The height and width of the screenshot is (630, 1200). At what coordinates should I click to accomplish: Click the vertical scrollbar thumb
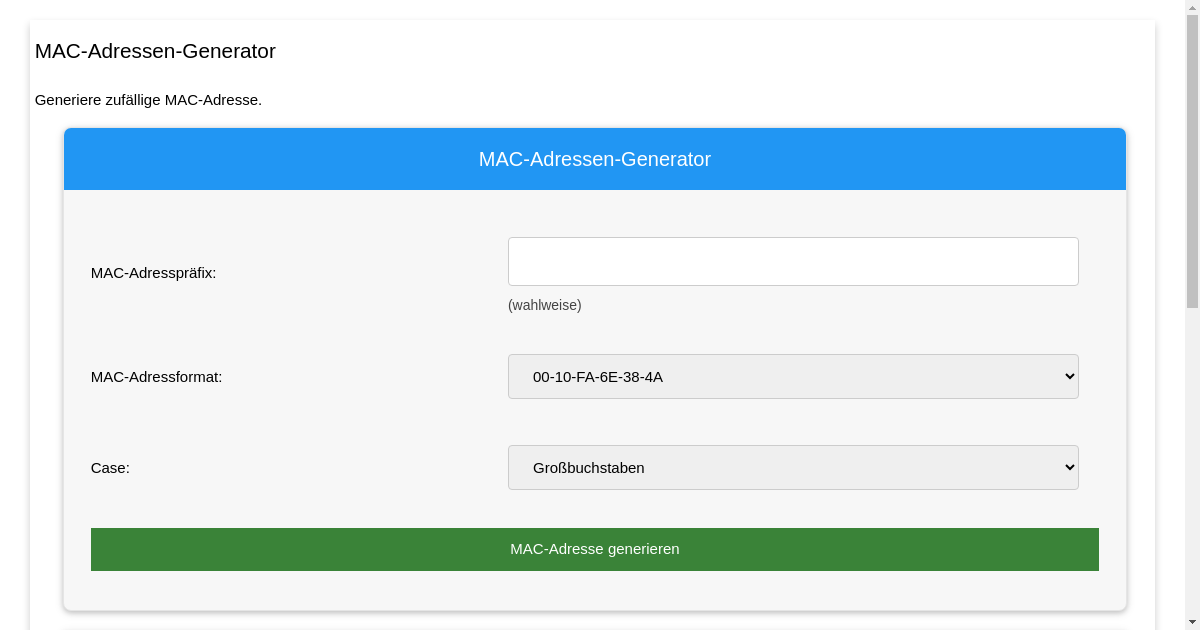point(1193,160)
